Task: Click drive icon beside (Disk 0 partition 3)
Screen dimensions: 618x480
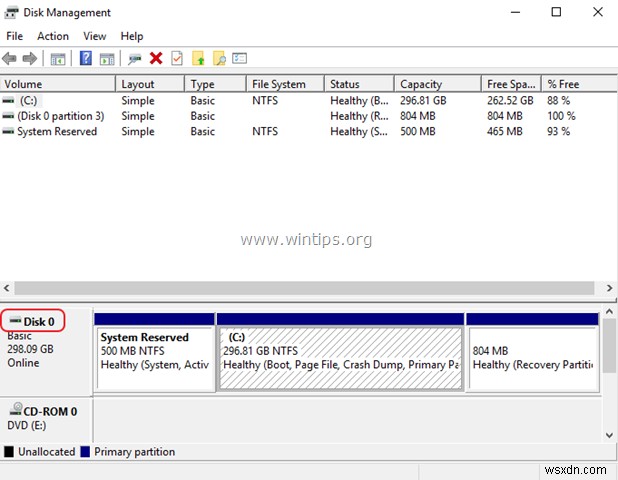Action: [x=8, y=116]
